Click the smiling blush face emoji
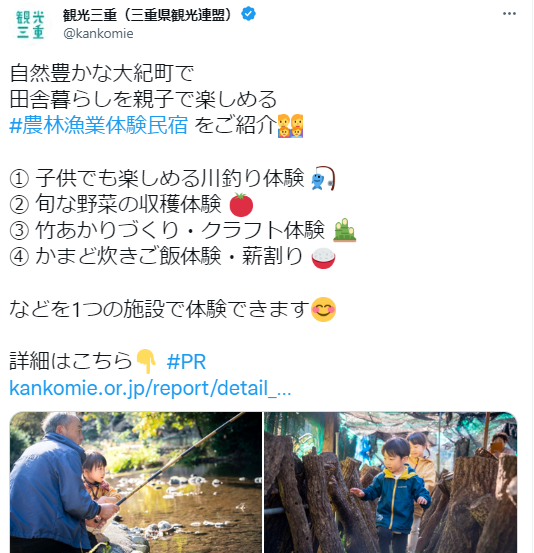This screenshot has width=534, height=553. pos(323,309)
